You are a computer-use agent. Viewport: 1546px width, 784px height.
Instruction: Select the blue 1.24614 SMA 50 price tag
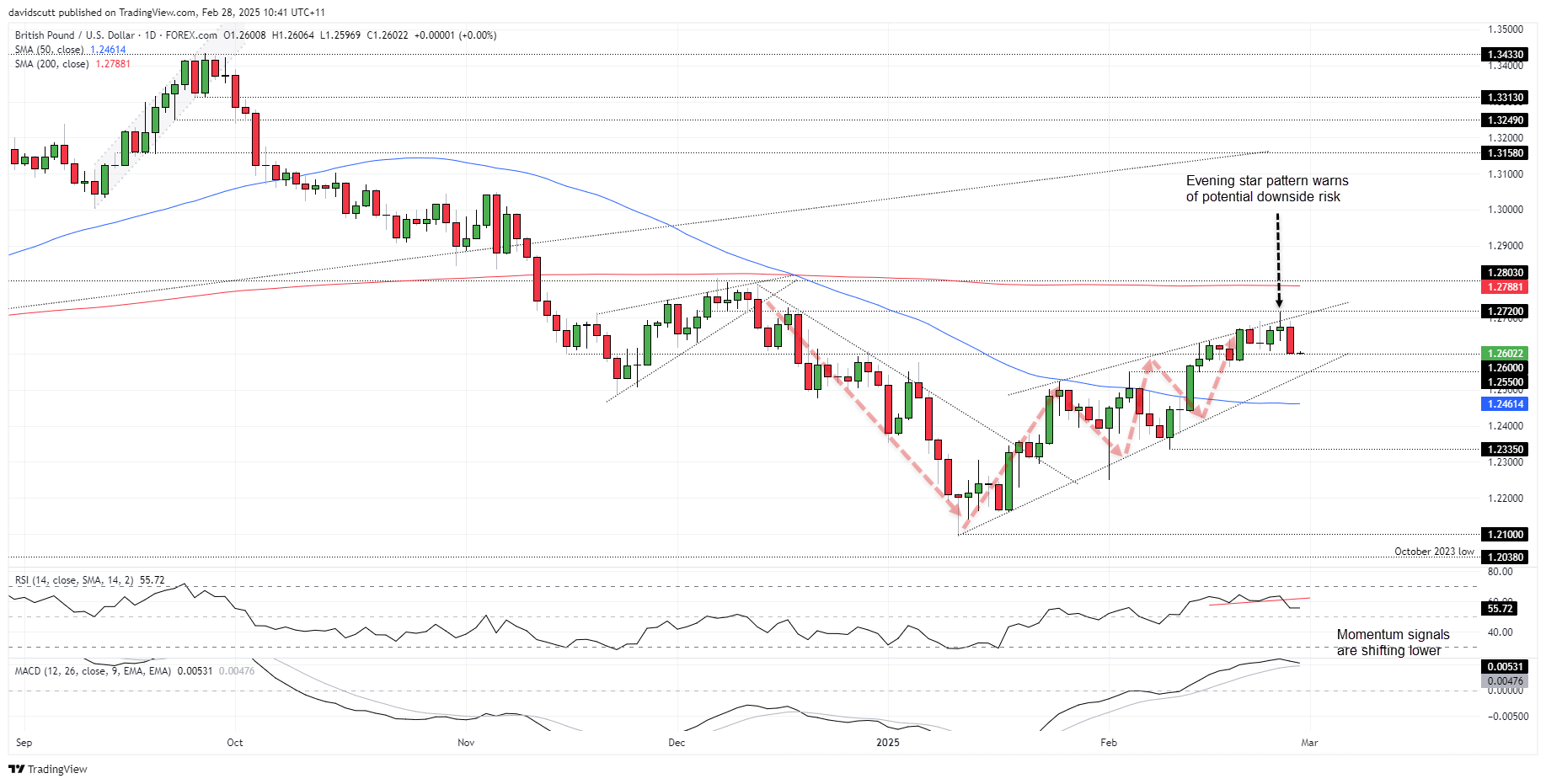(1505, 404)
